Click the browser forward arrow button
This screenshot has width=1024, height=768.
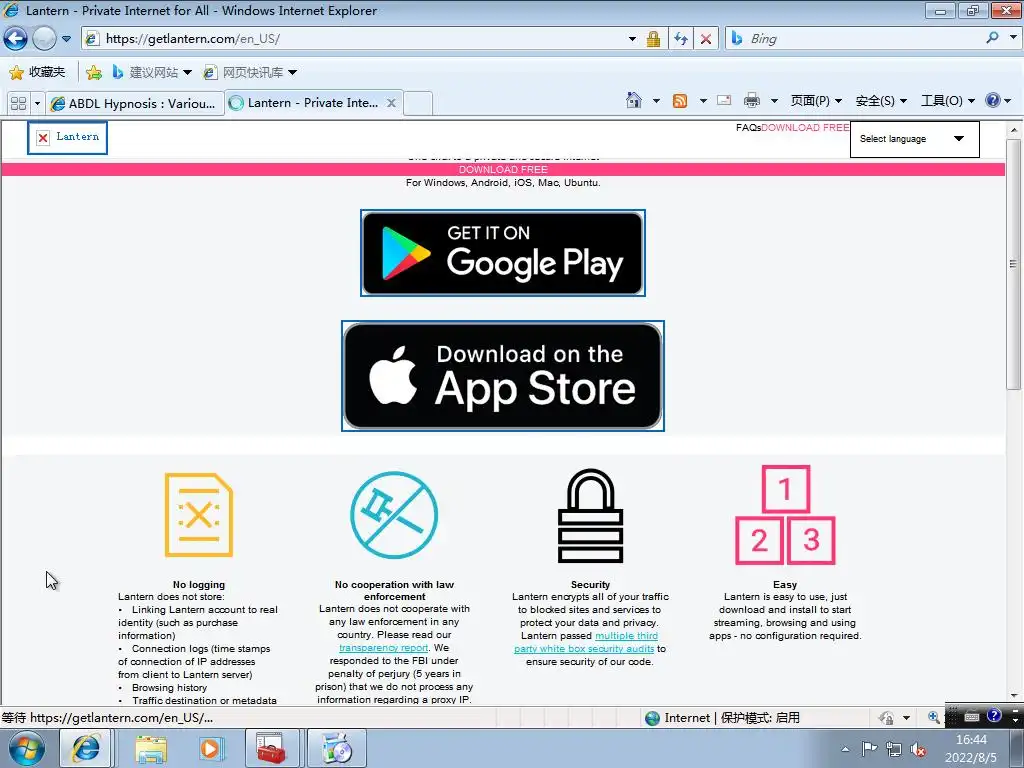(x=44, y=39)
